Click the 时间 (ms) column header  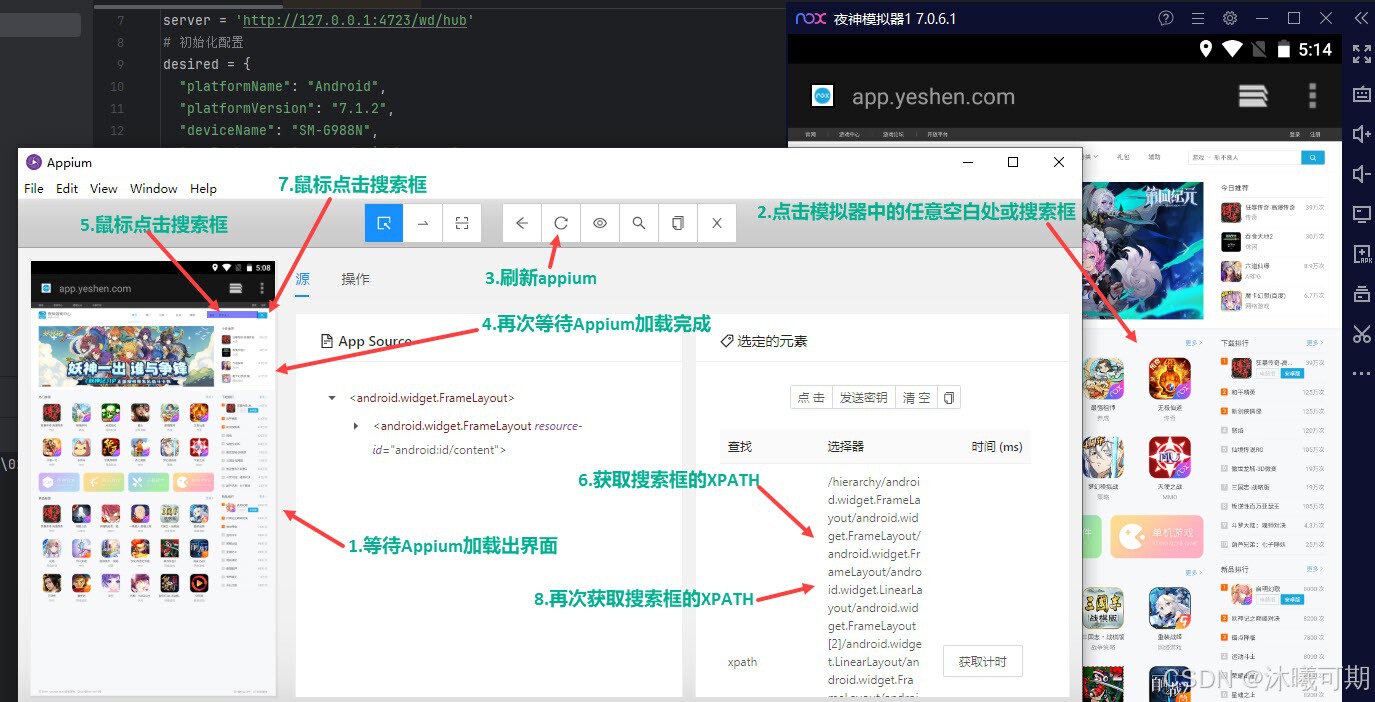point(997,447)
